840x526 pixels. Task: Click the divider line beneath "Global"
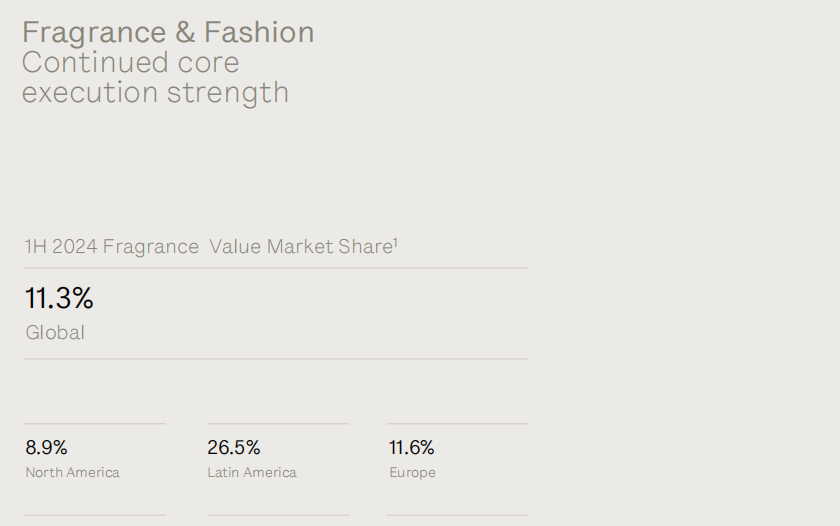276,358
